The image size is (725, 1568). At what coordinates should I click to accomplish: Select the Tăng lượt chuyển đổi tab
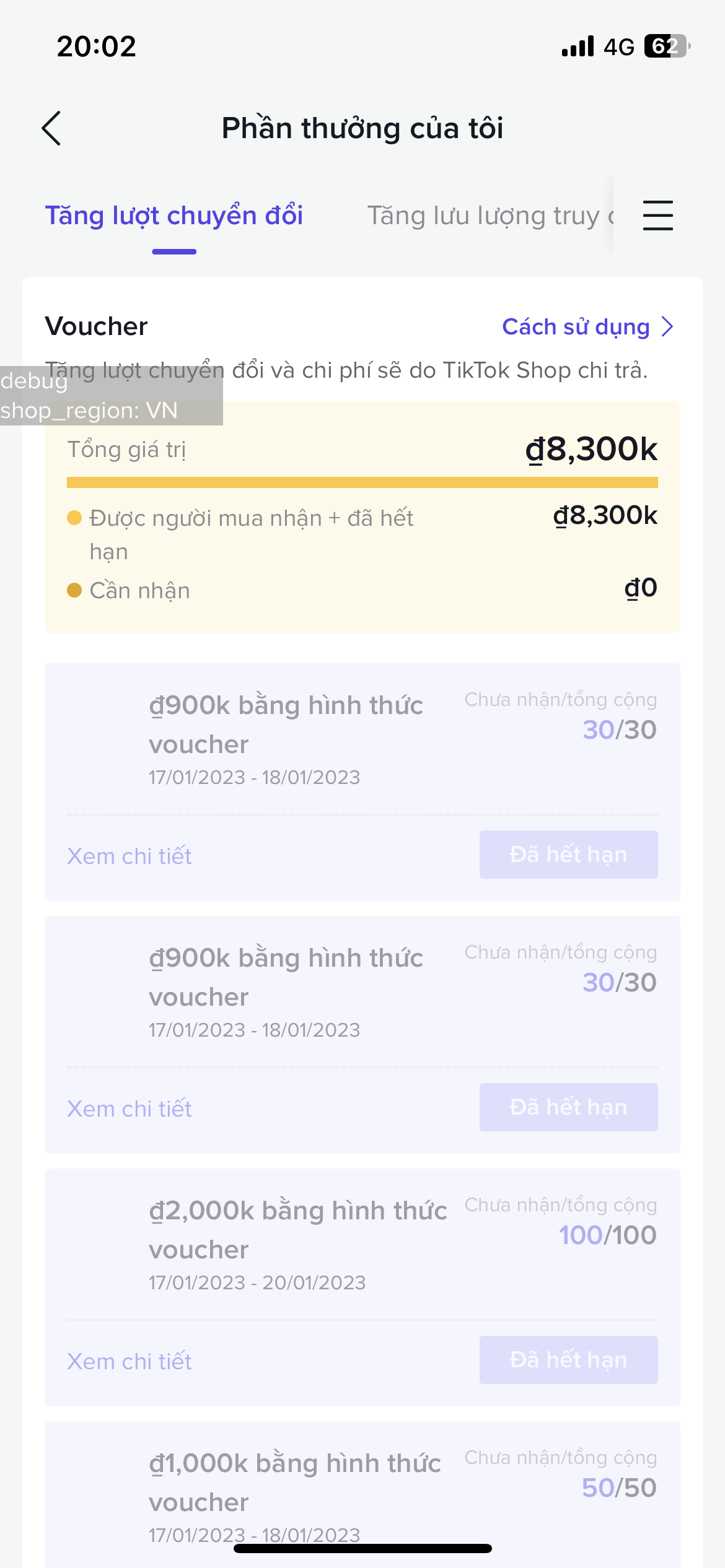click(x=174, y=216)
